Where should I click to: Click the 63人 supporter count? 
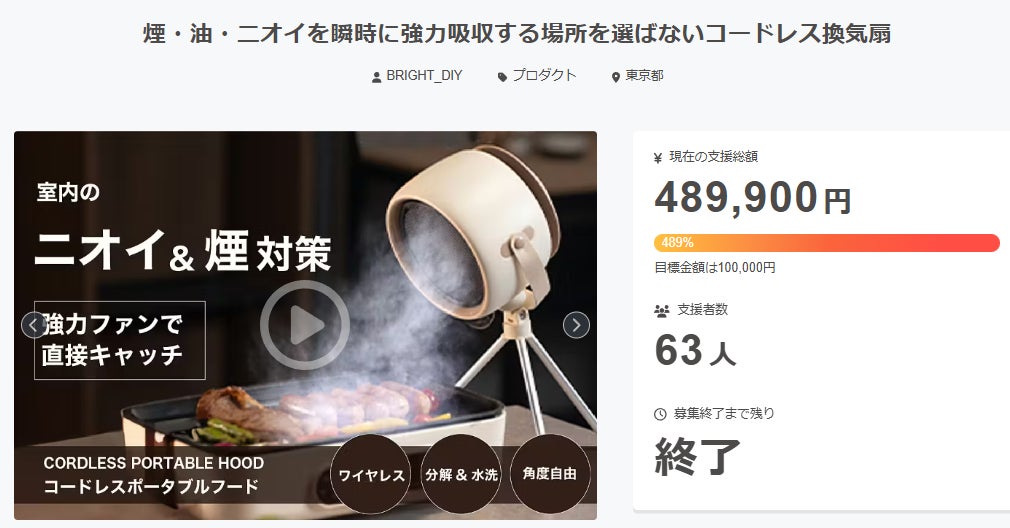[x=695, y=351]
